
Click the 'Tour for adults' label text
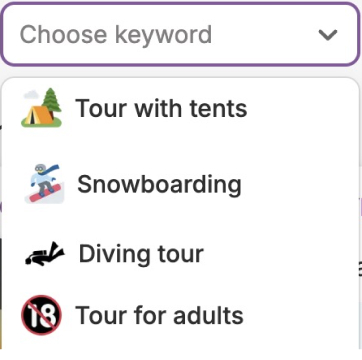point(159,315)
